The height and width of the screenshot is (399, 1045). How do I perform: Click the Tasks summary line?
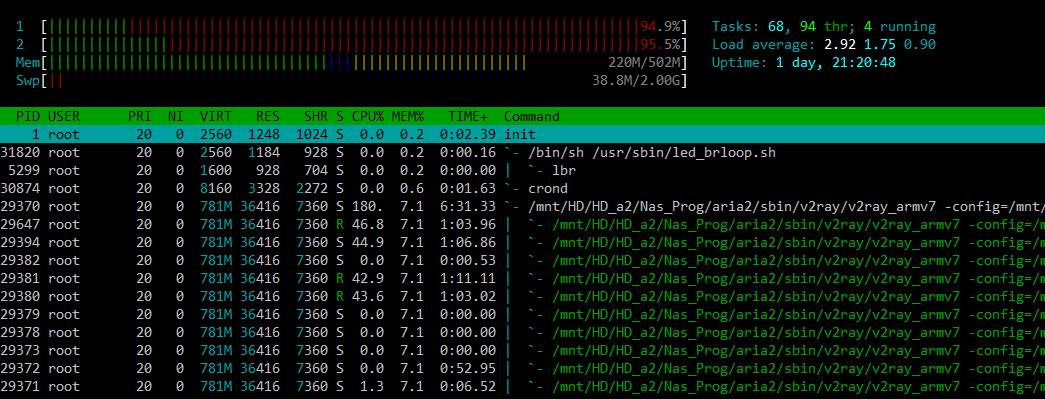coord(824,27)
